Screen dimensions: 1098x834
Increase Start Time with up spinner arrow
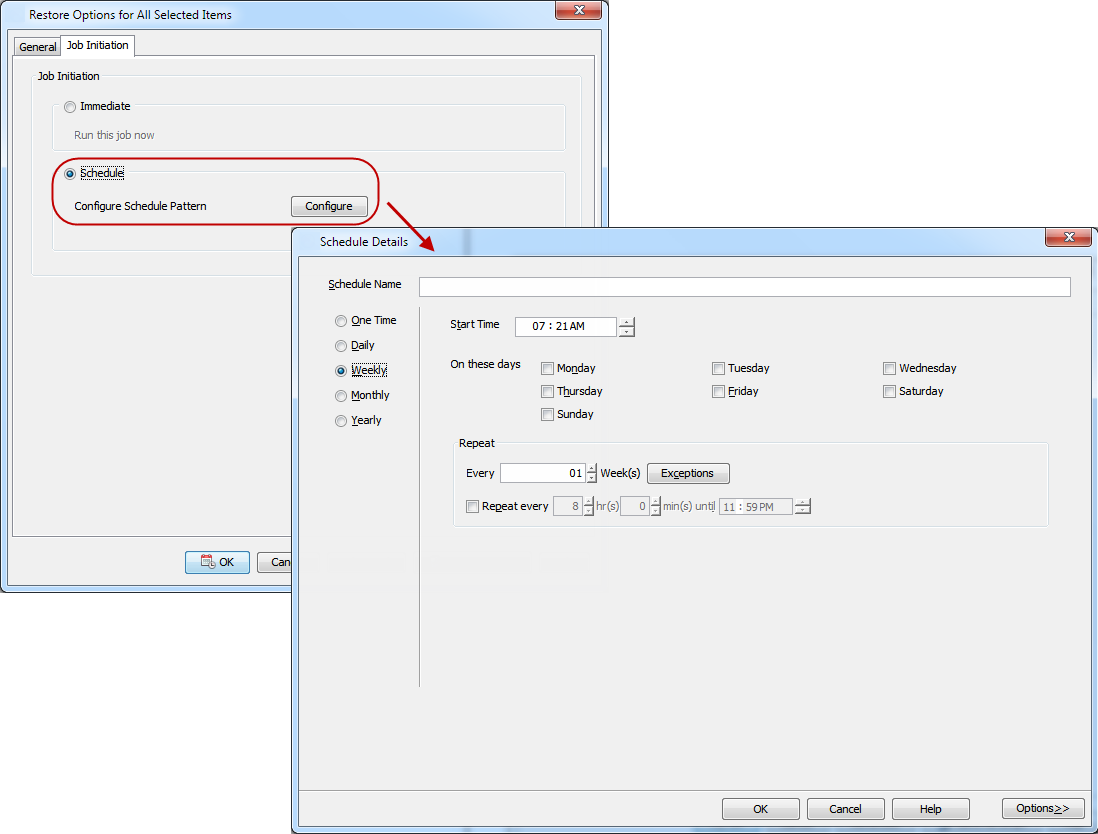[x=626, y=322]
